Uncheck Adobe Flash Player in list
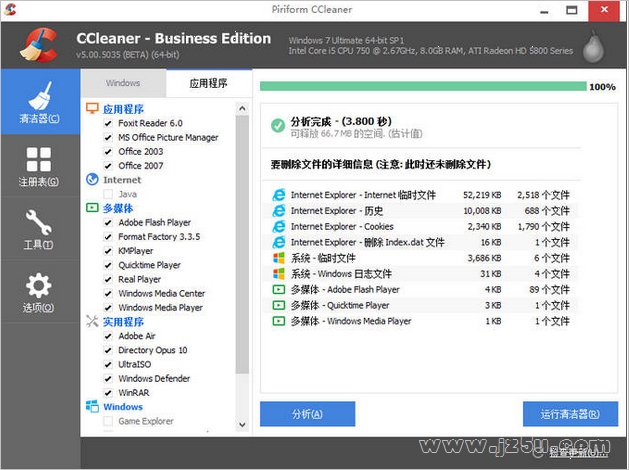The image size is (629, 470). tap(108, 223)
